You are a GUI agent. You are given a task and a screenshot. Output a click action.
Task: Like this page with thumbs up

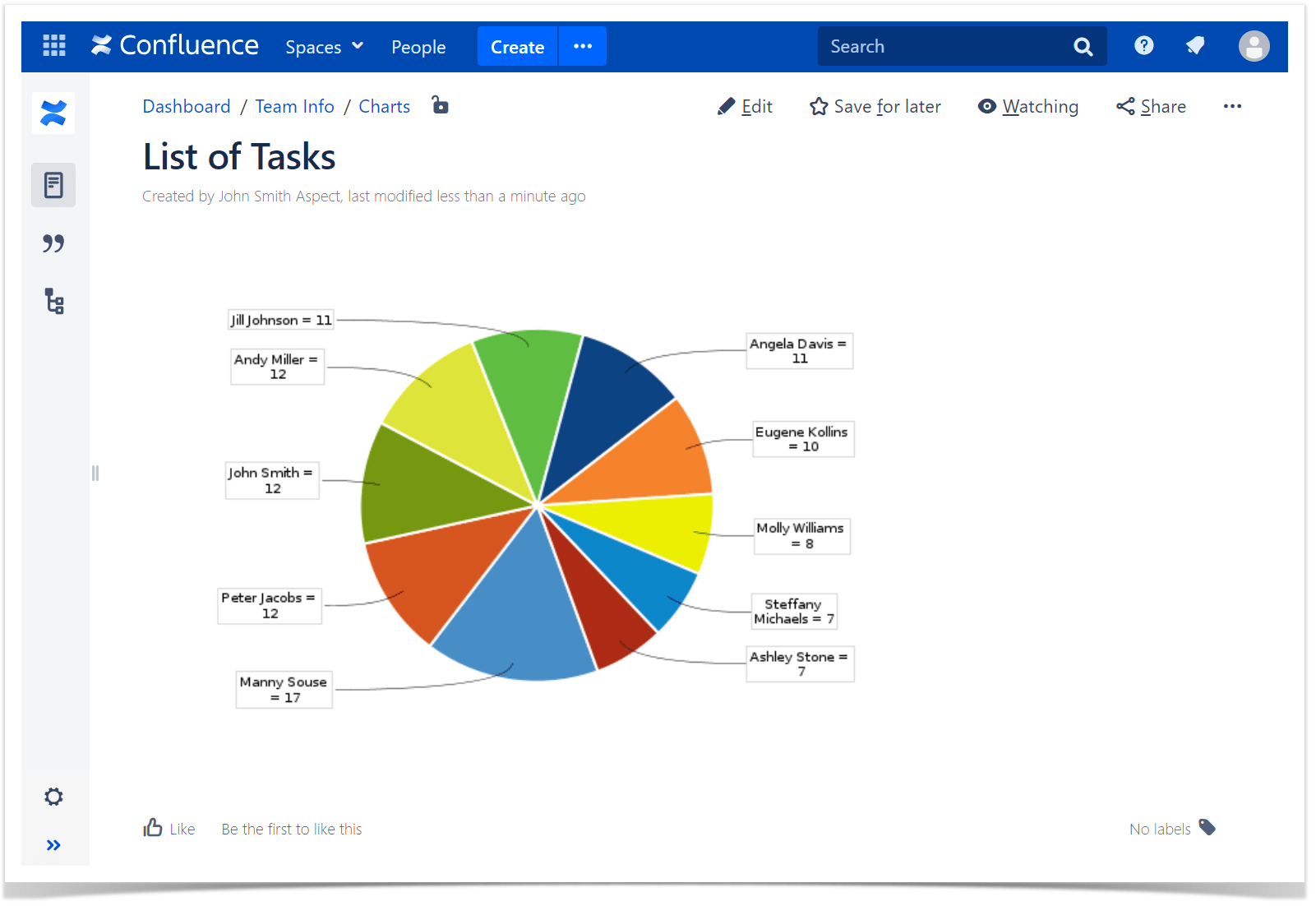click(x=169, y=828)
